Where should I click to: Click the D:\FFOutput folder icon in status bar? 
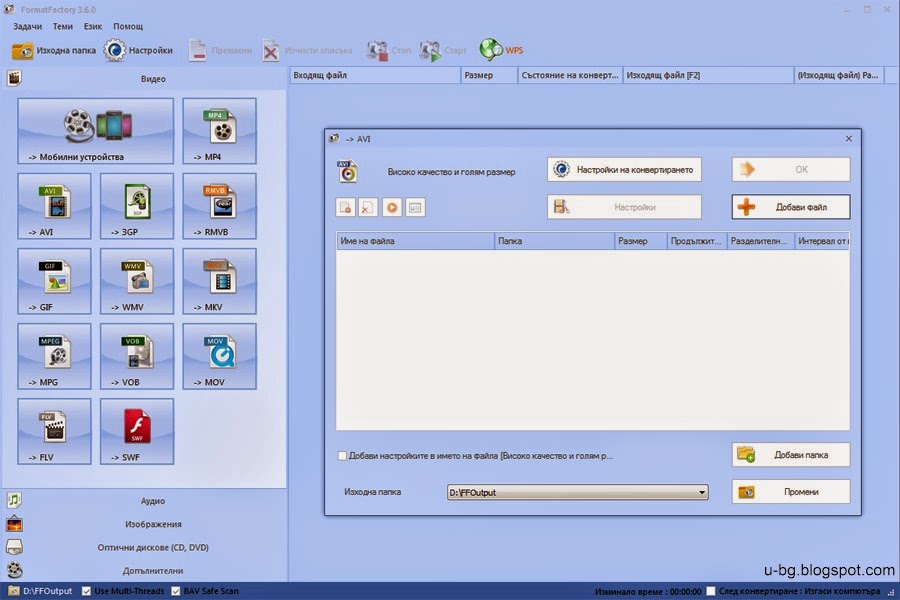[14, 591]
